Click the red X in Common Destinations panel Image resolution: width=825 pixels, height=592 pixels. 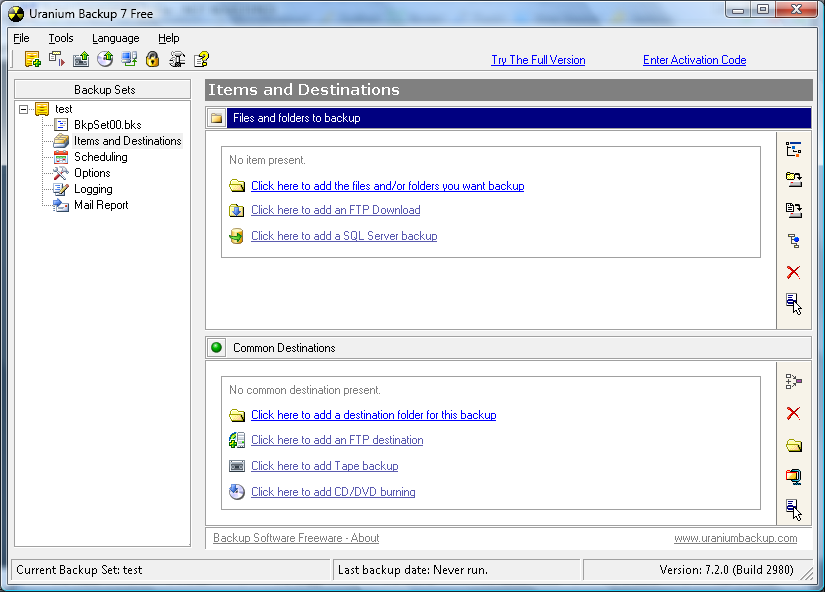(x=793, y=414)
